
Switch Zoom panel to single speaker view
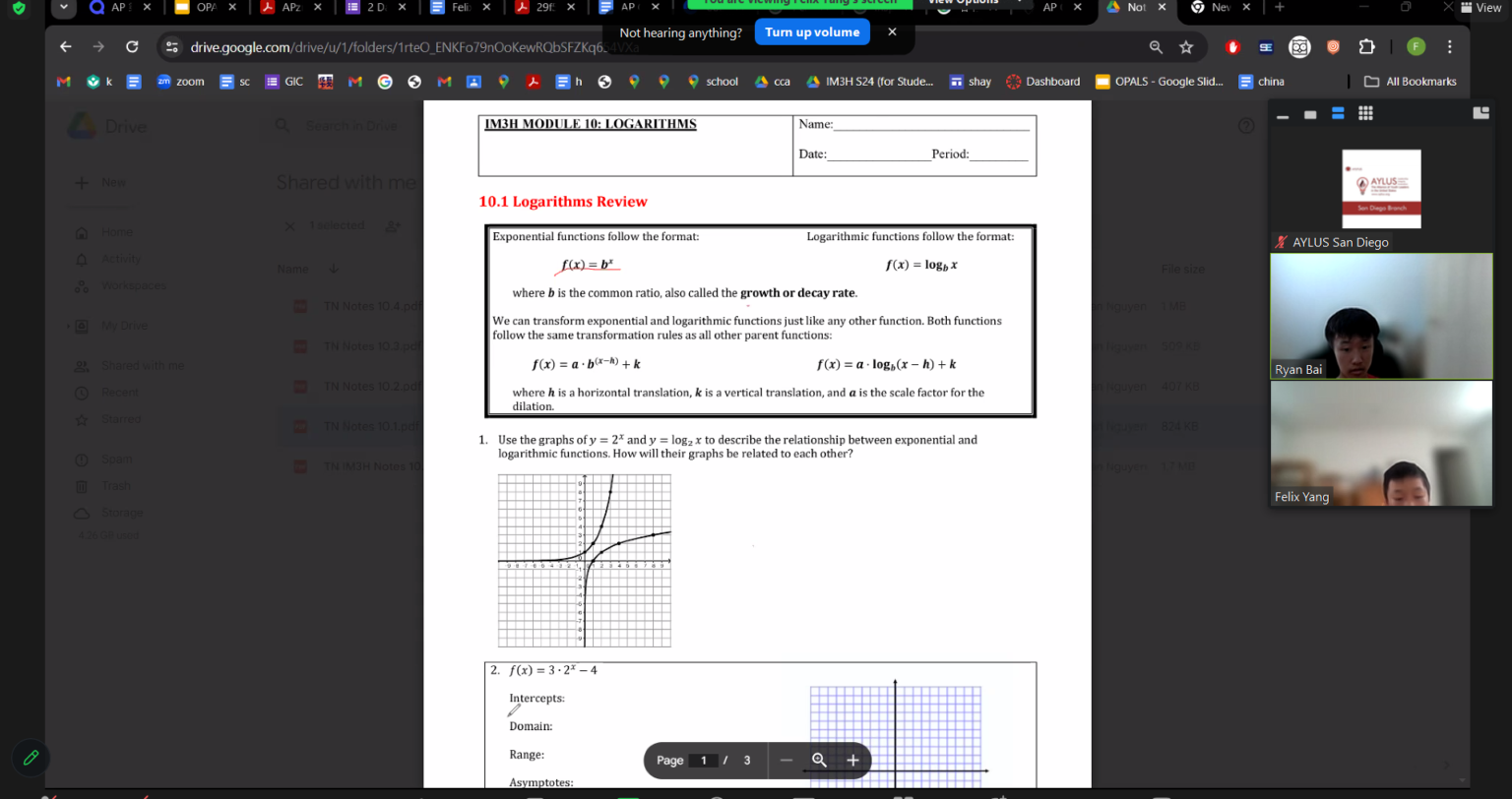point(1310,114)
